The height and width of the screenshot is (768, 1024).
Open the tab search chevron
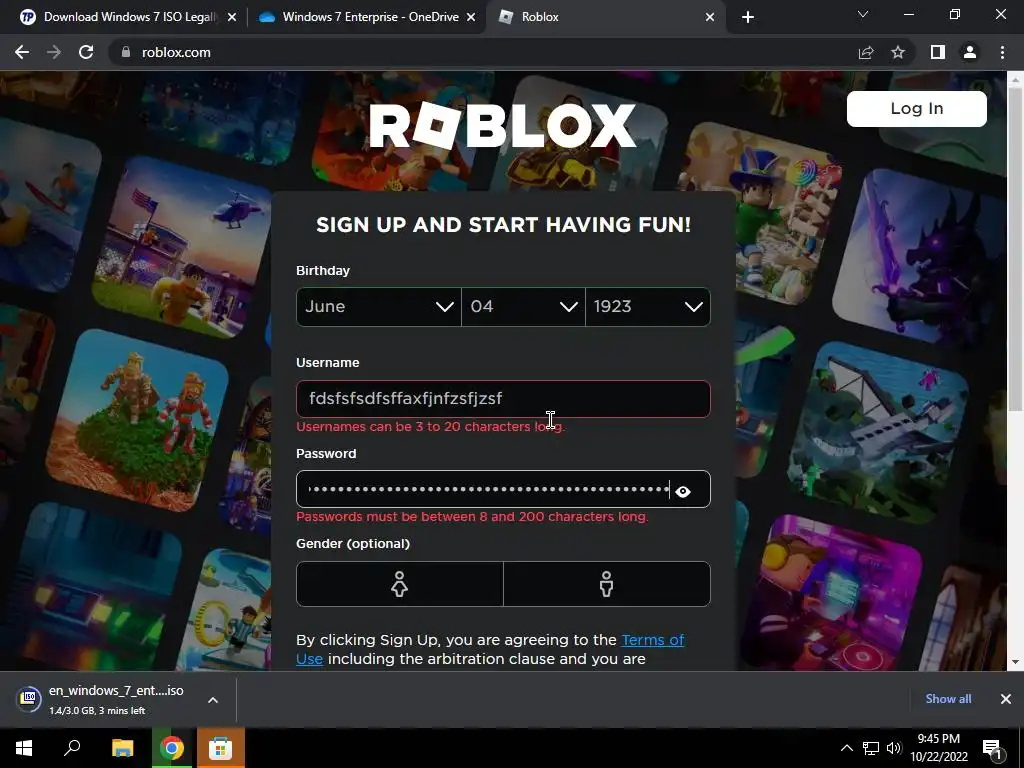[863, 14]
